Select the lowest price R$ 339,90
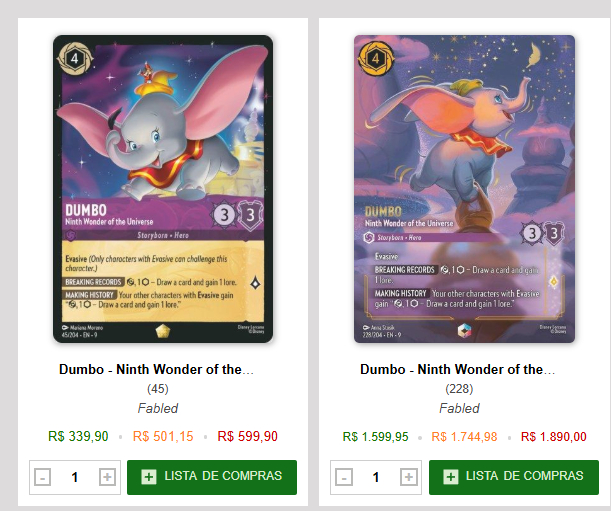The image size is (611, 511). (78, 436)
